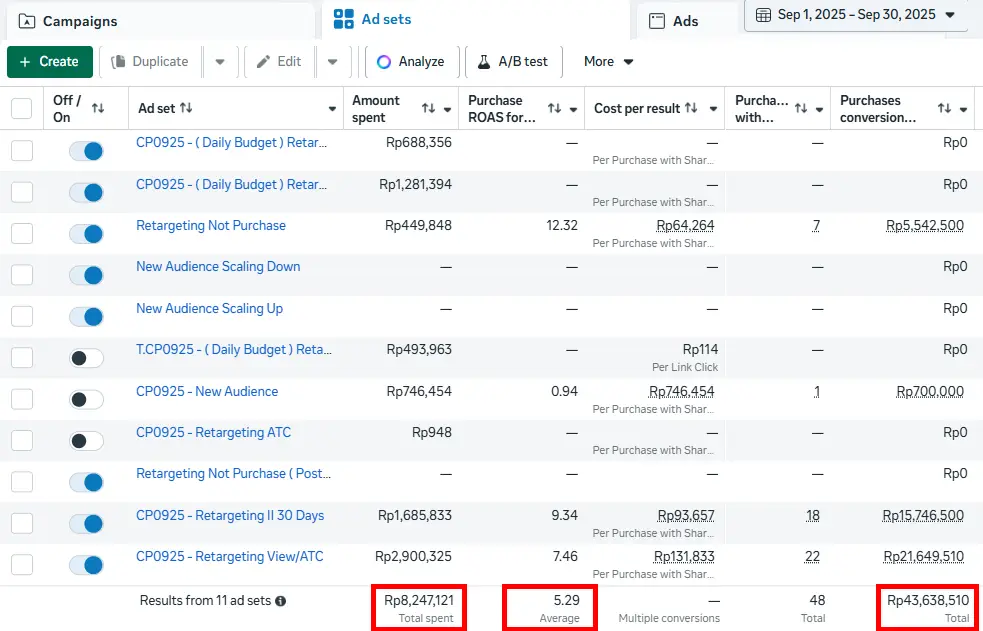The width and height of the screenshot is (983, 631).
Task: Click sort arrows next to Cost per result
Action: point(690,108)
